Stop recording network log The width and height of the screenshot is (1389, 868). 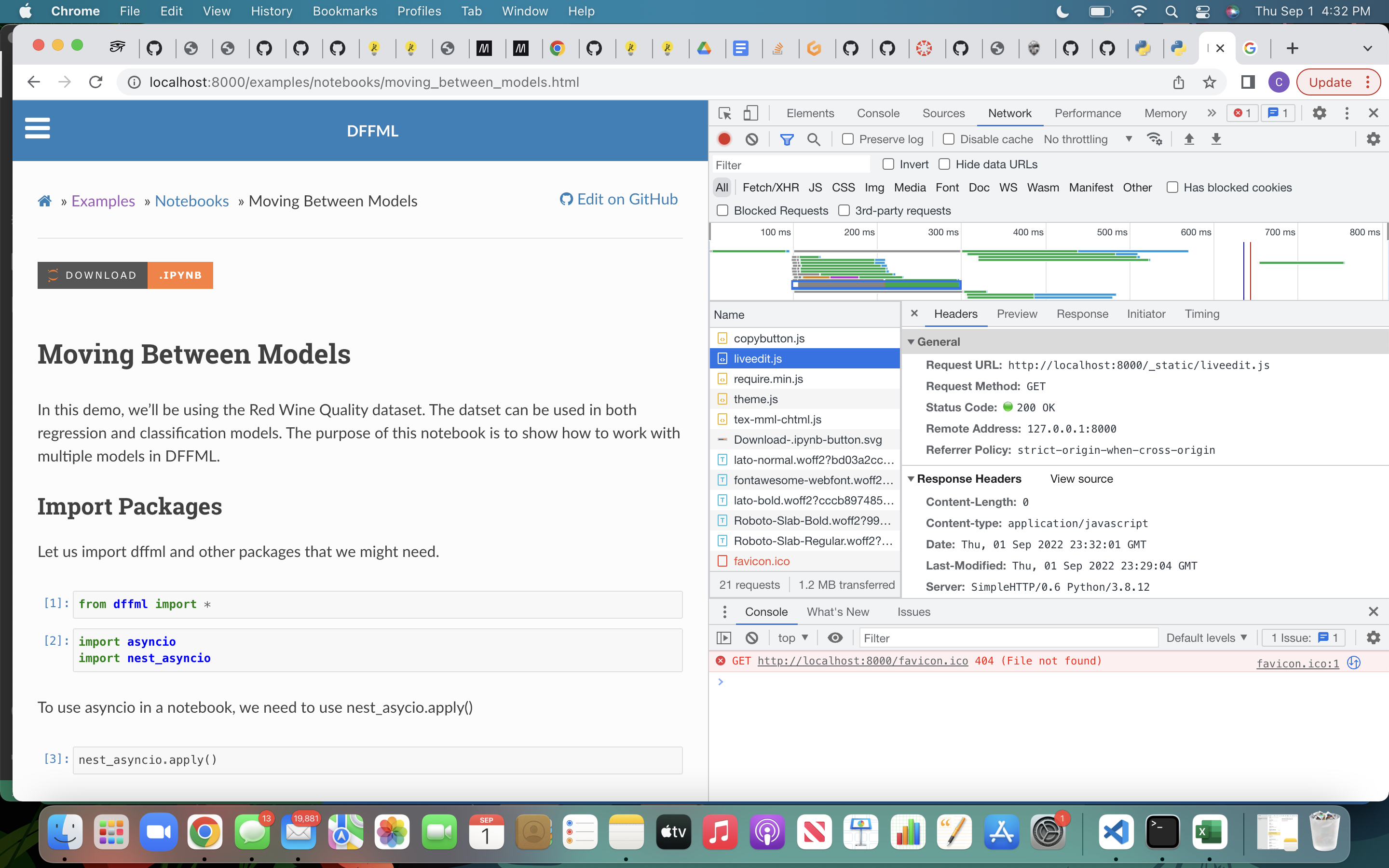pos(724,139)
